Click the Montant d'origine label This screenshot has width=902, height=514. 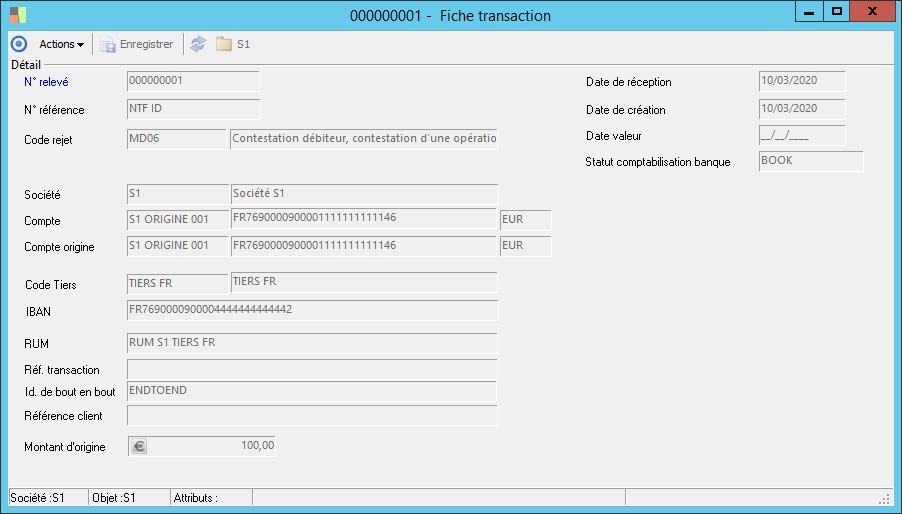(64, 447)
